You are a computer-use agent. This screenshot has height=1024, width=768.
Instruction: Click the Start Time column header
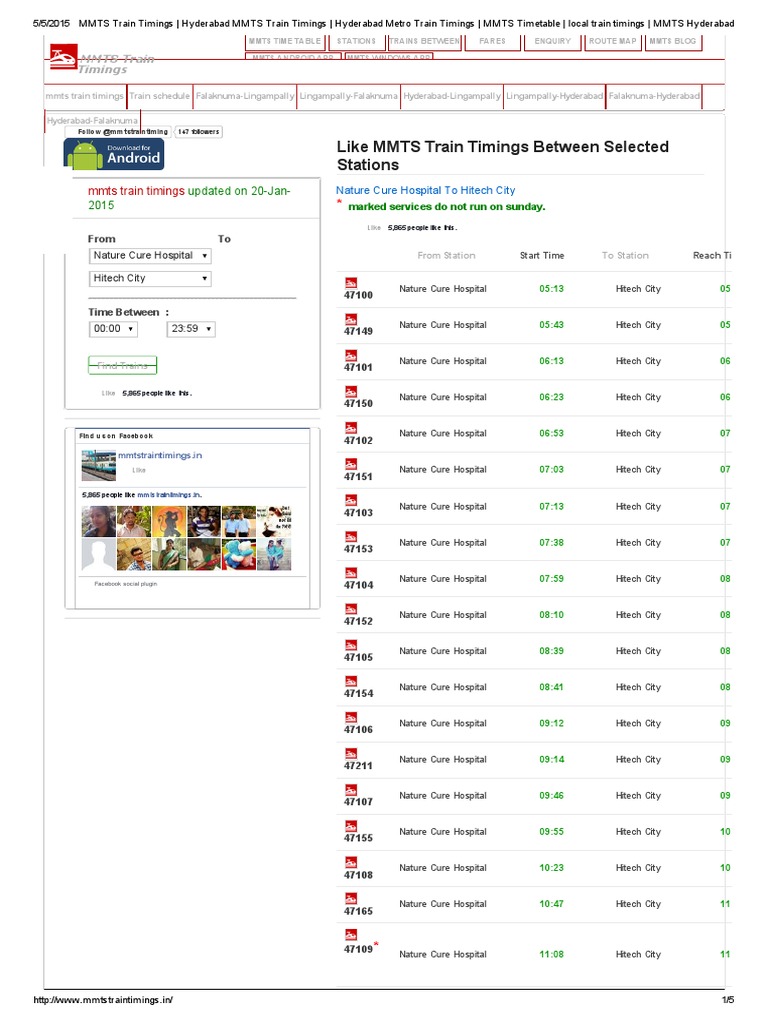click(542, 256)
